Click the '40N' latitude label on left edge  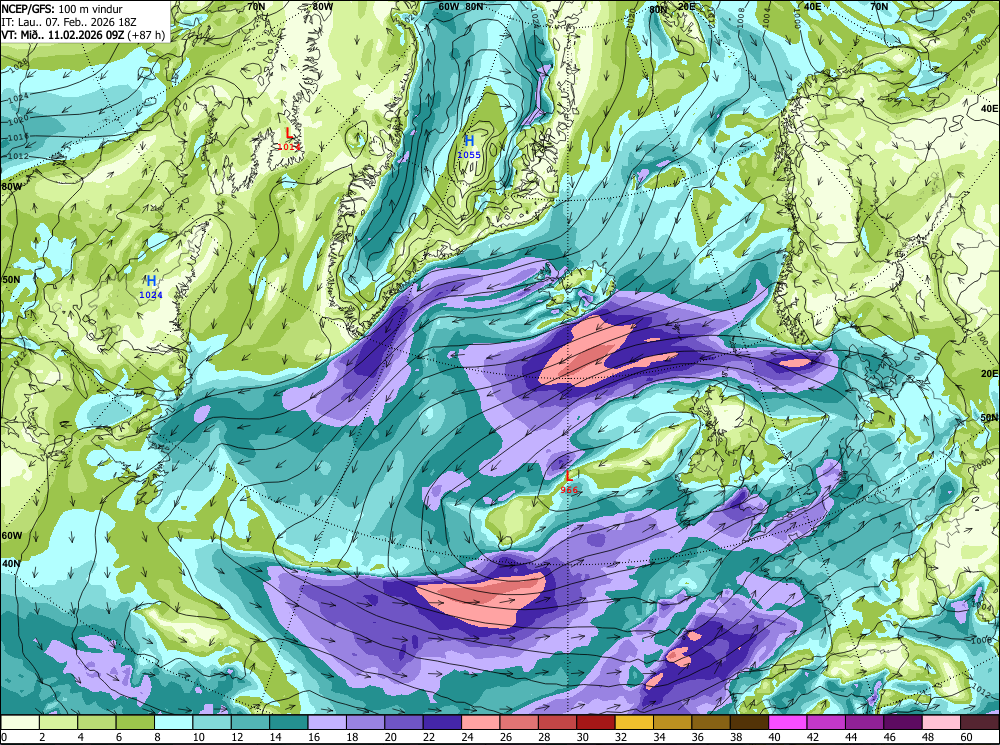[x=11, y=564]
